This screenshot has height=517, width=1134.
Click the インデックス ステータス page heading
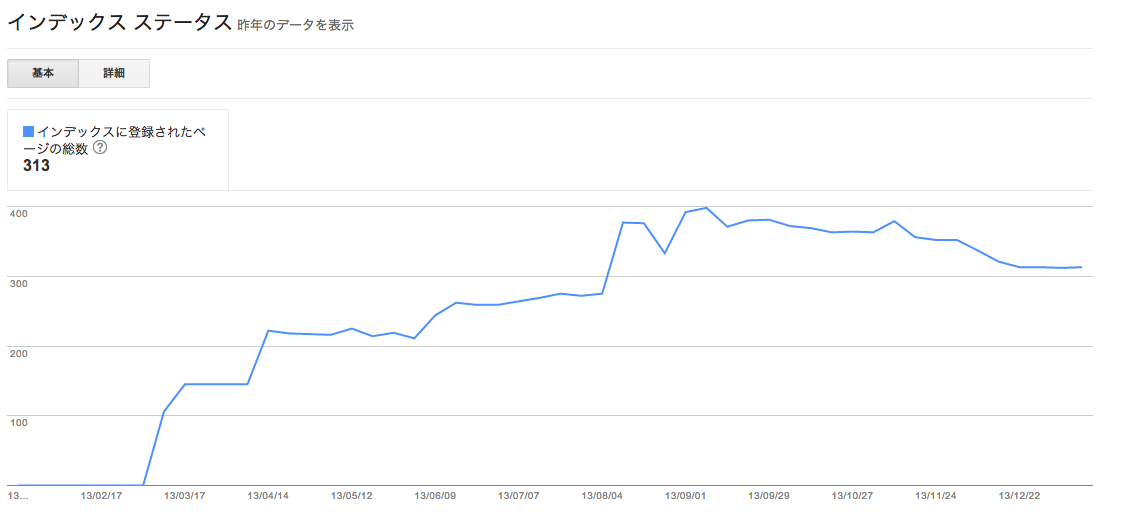point(120,22)
